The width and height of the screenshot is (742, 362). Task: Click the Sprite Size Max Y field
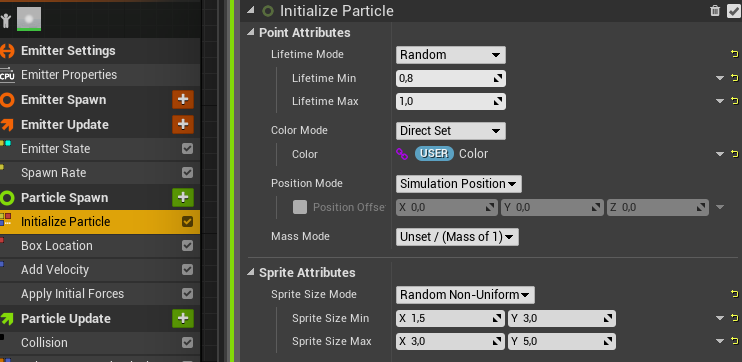tap(562, 341)
